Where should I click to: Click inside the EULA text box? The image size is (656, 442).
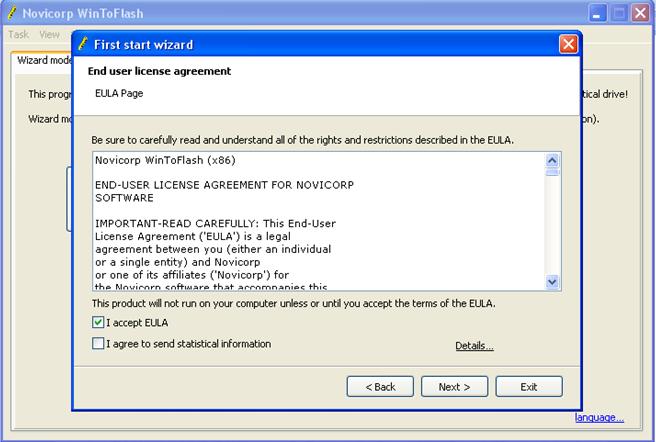click(319, 221)
